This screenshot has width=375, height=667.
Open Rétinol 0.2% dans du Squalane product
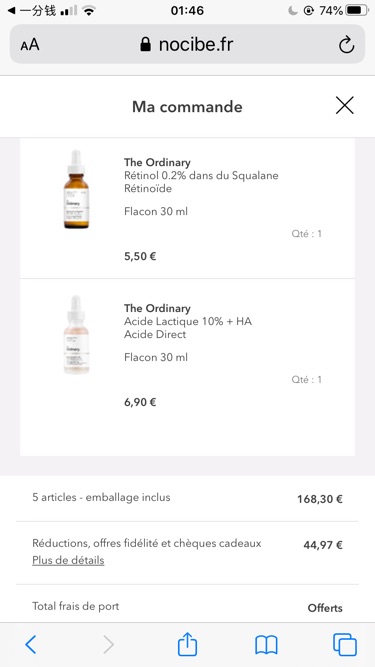point(201,175)
